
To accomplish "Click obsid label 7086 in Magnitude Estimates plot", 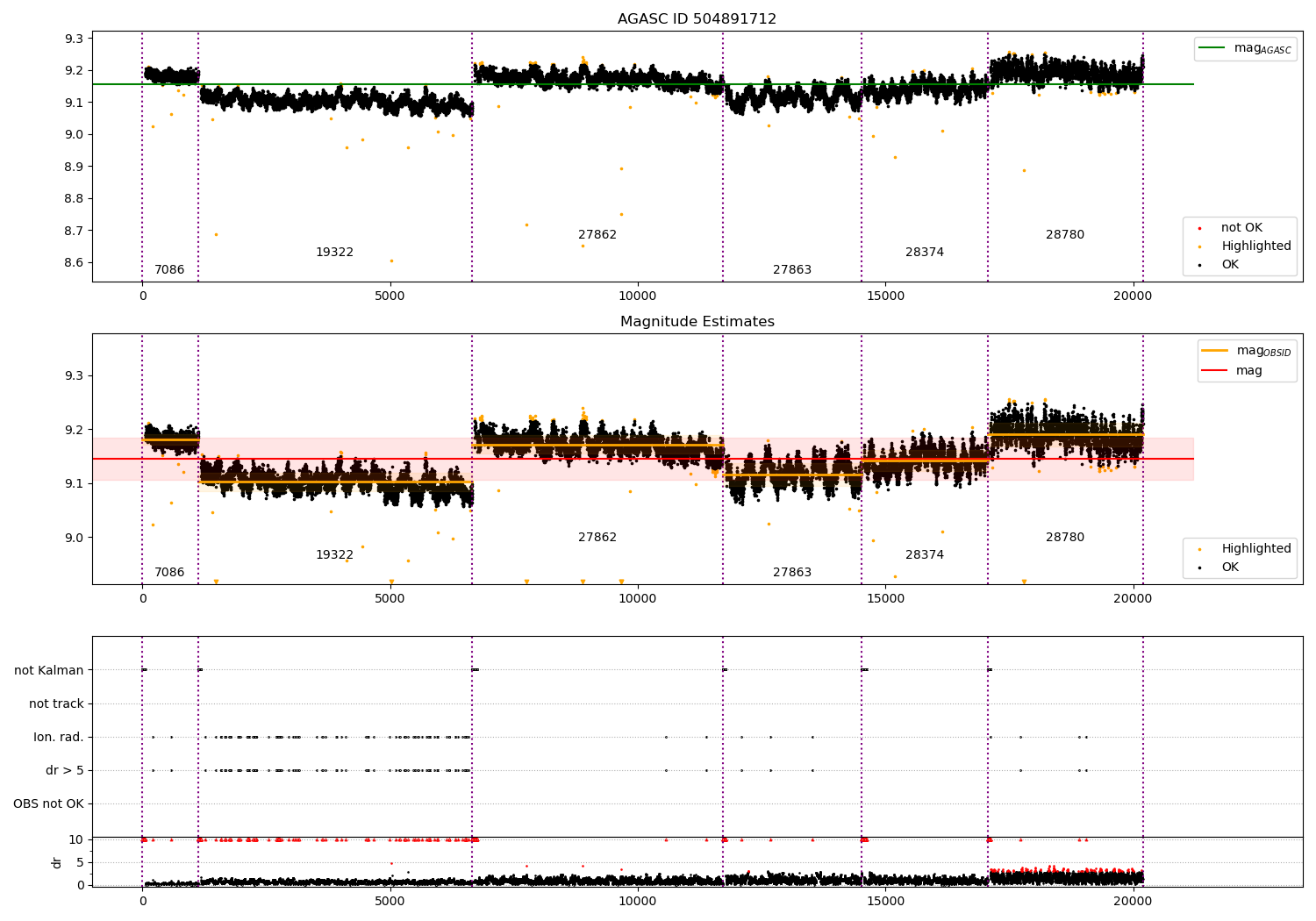I will point(169,573).
